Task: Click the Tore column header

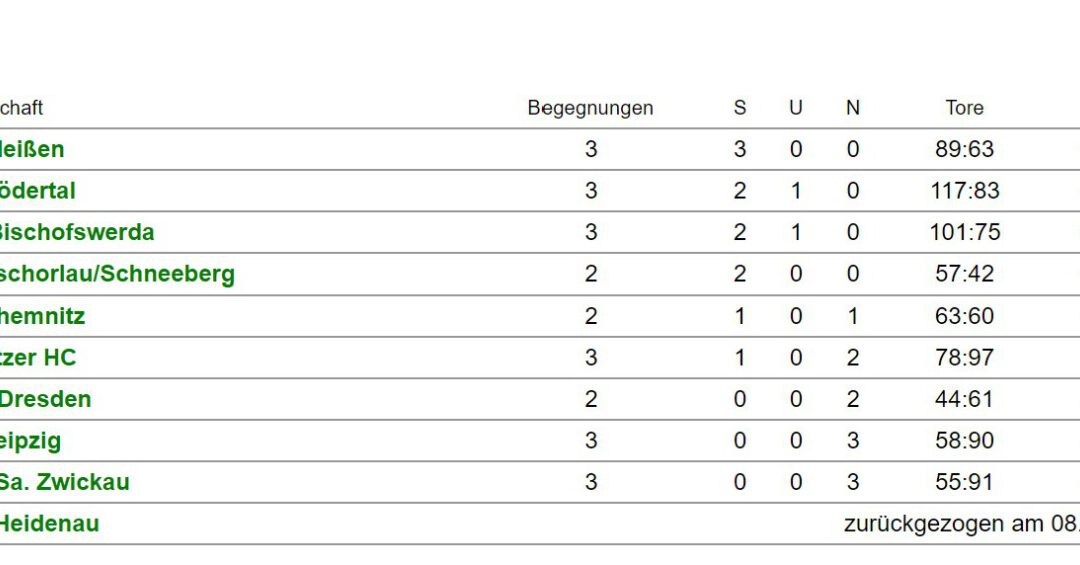Action: [x=964, y=107]
